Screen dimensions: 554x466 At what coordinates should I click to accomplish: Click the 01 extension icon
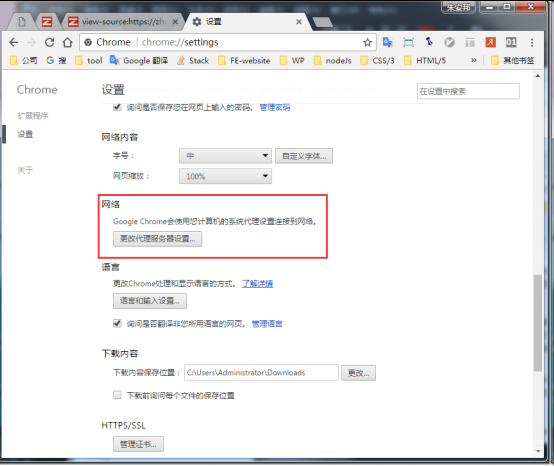point(511,42)
